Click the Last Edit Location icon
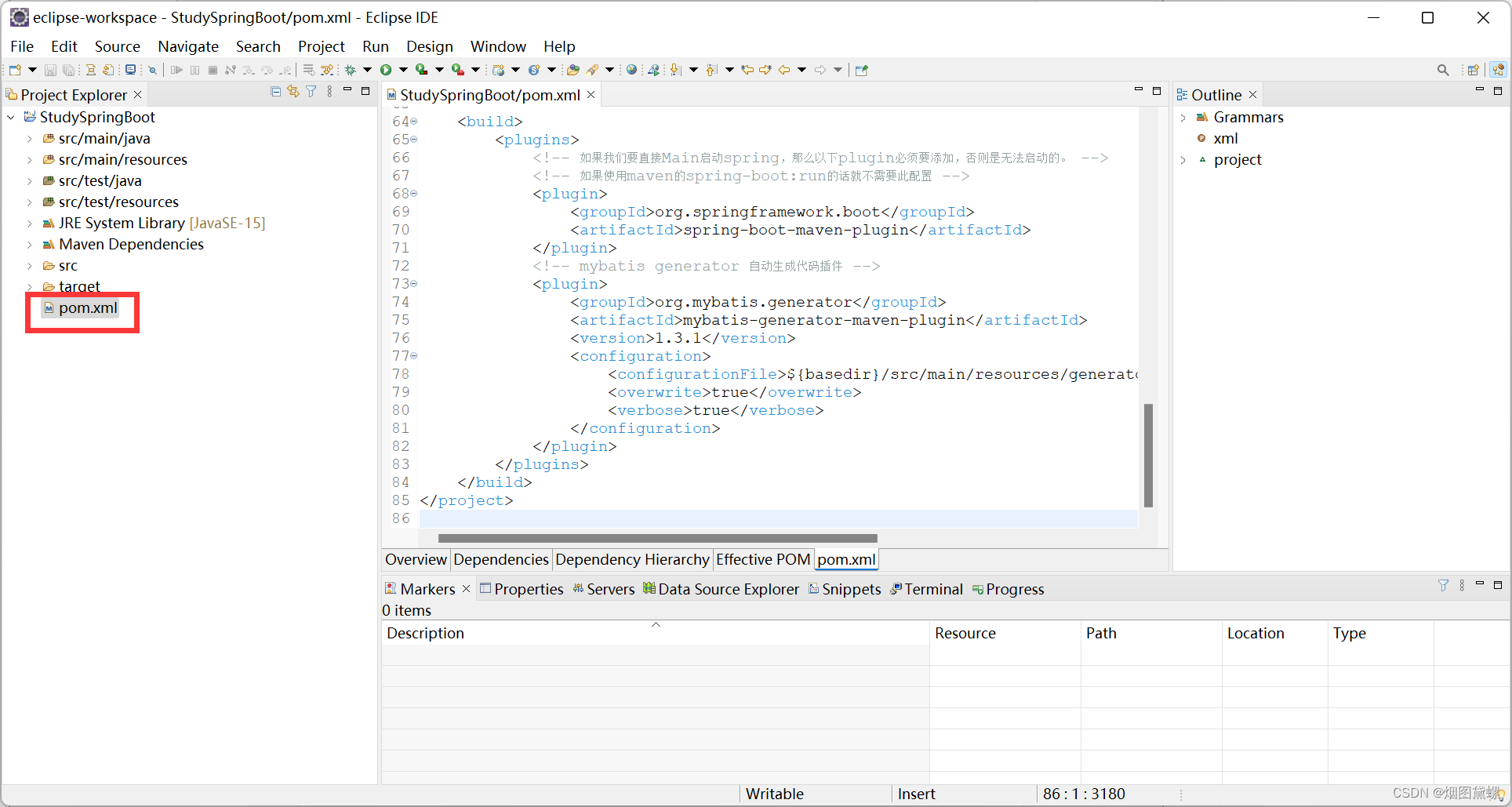1512x807 pixels. pos(747,70)
